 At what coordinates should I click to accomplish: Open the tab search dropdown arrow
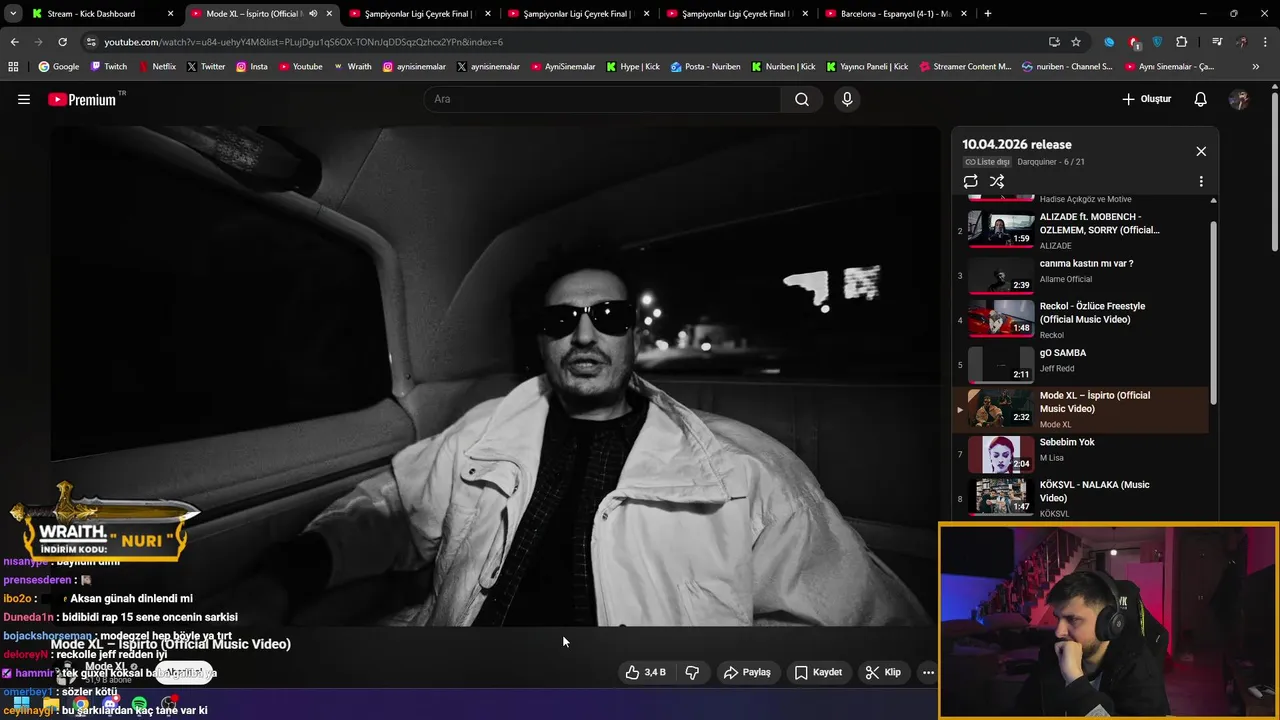(x=13, y=14)
